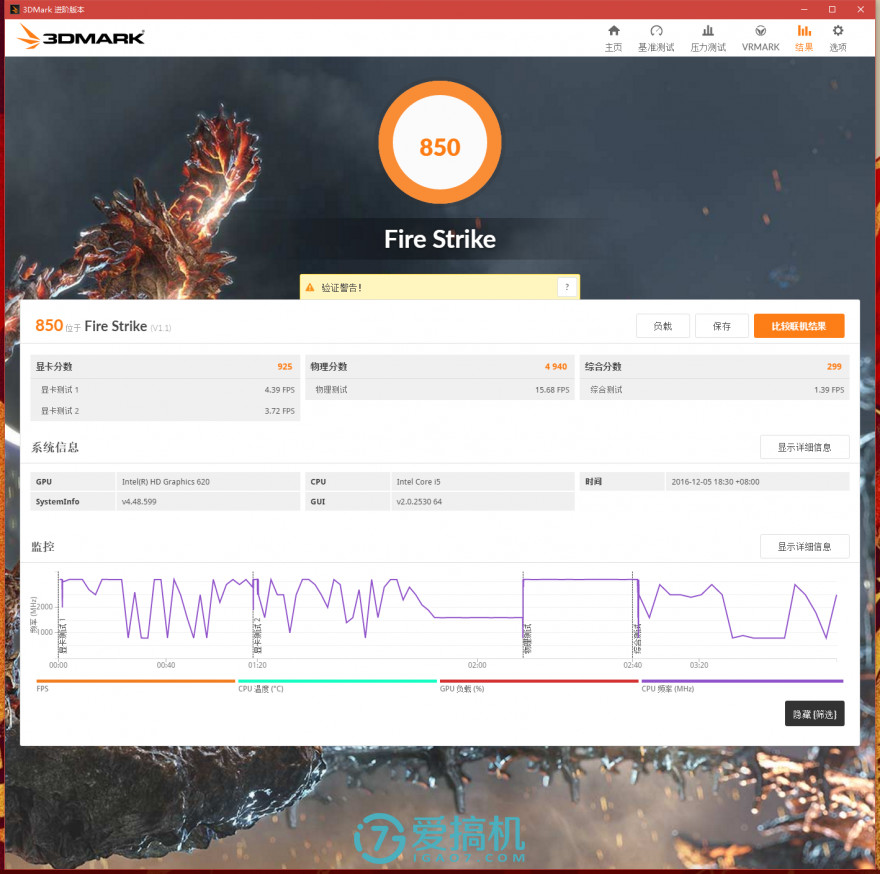Click the 显卡测试 2 marker on graph
The image size is (880, 874).
pyautogui.click(x=258, y=636)
